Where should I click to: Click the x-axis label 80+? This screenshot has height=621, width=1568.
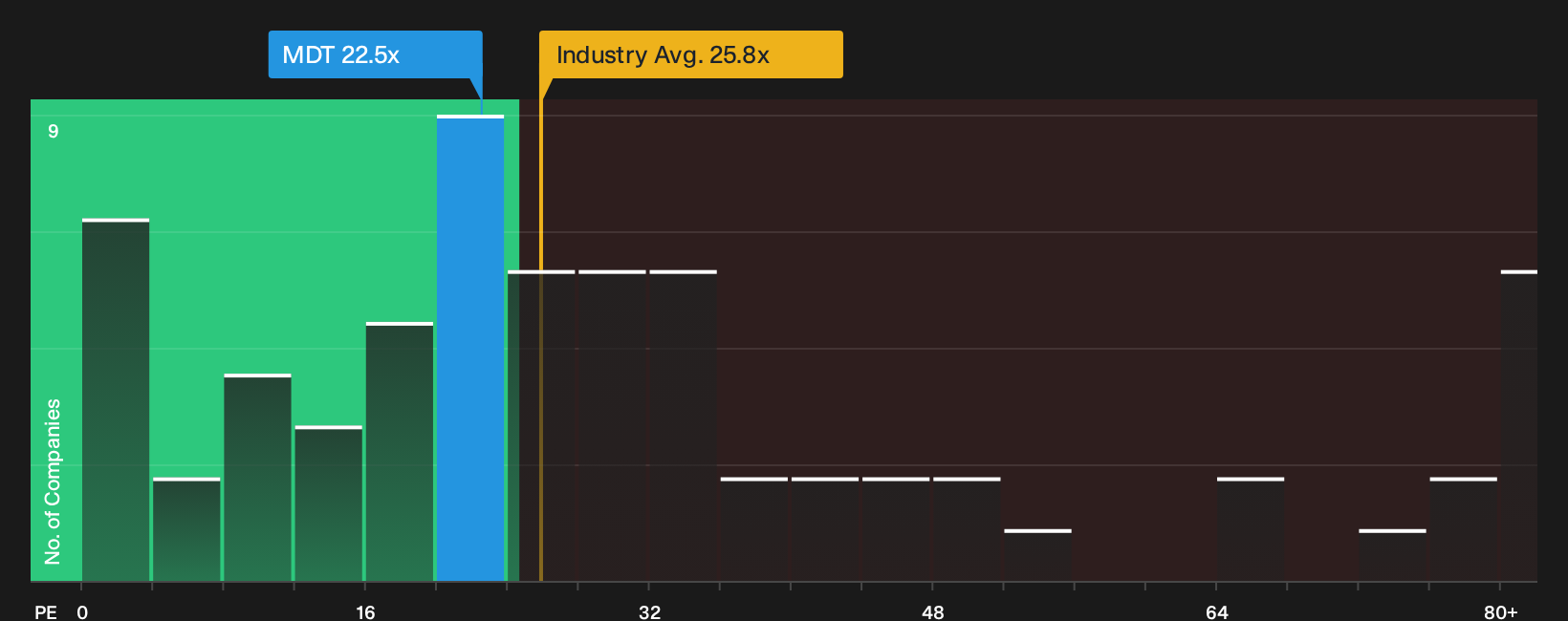pyautogui.click(x=1501, y=612)
